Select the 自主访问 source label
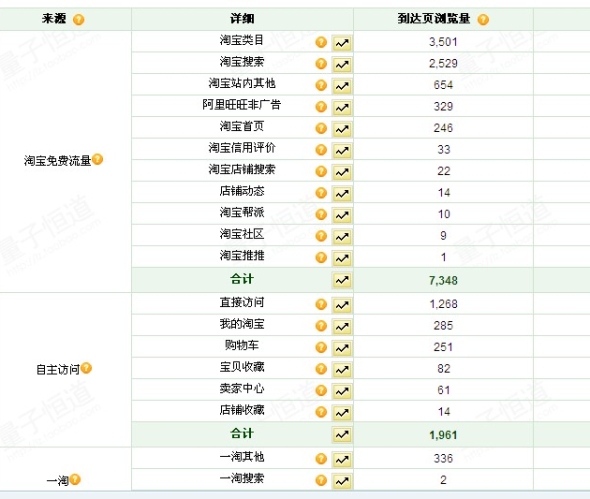 [58, 370]
